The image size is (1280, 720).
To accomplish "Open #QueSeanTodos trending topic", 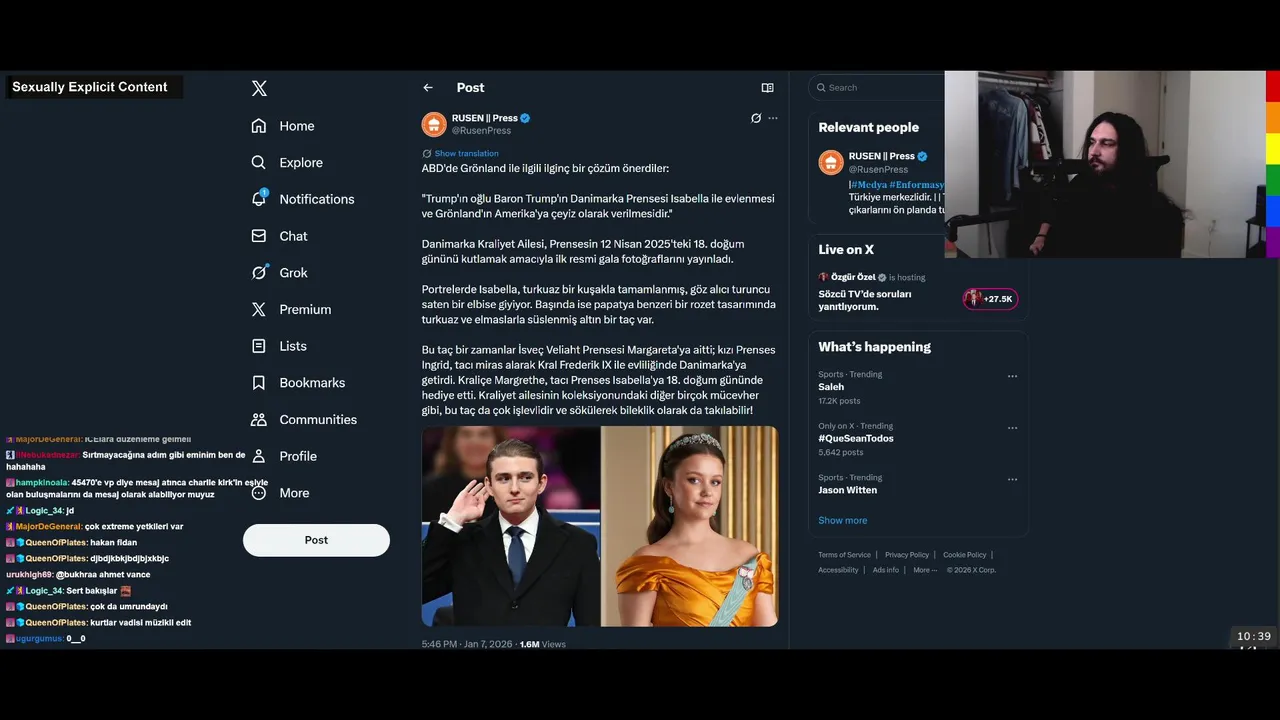I will 856,439.
